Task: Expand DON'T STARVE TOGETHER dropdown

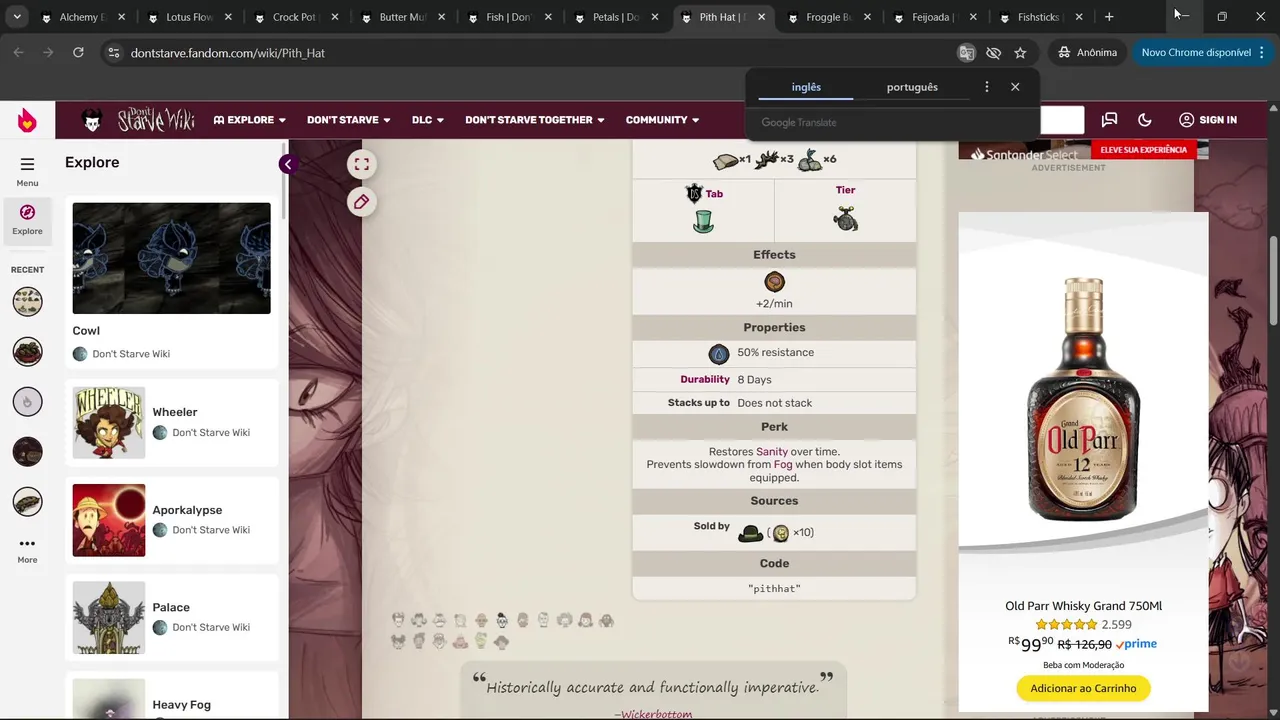Action: pyautogui.click(x=535, y=120)
